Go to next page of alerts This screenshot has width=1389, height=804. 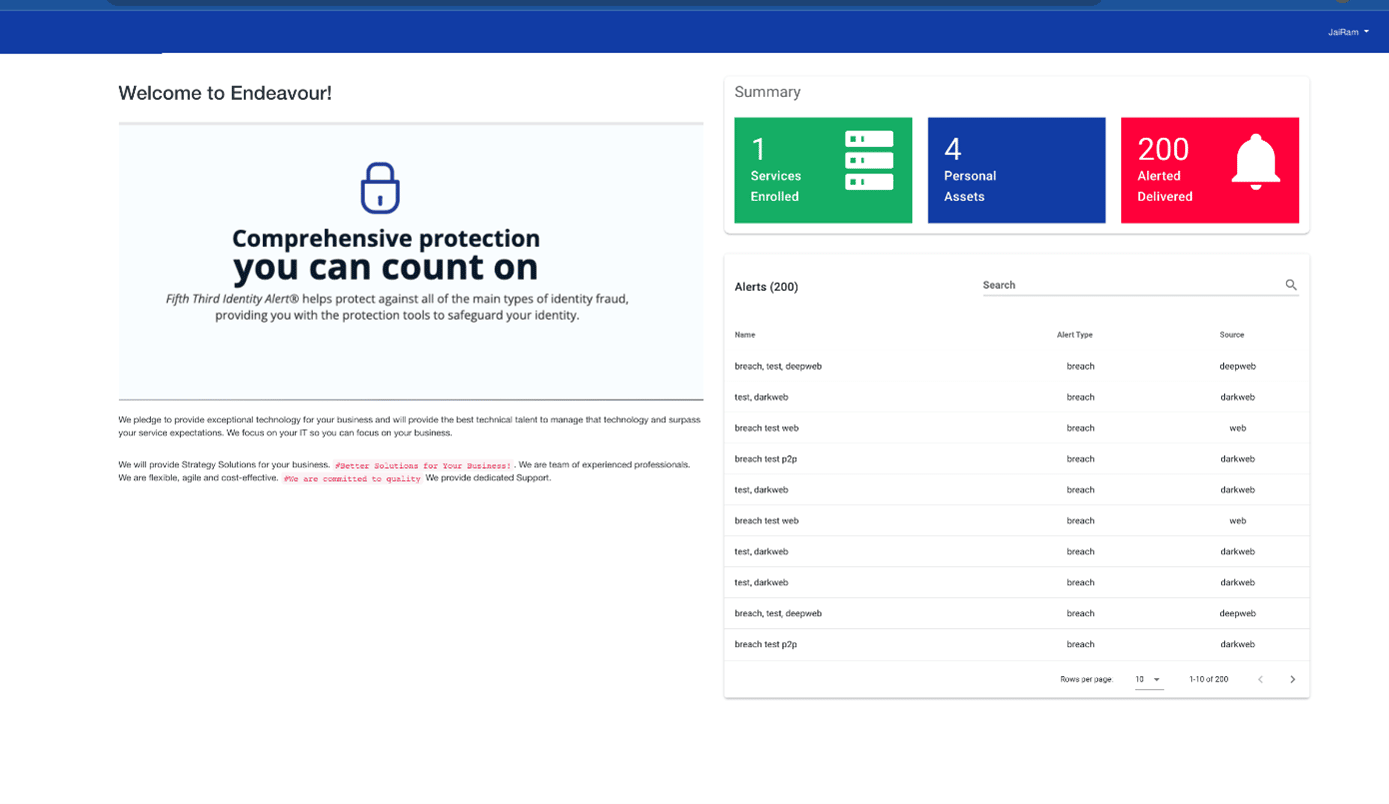[x=1292, y=680]
